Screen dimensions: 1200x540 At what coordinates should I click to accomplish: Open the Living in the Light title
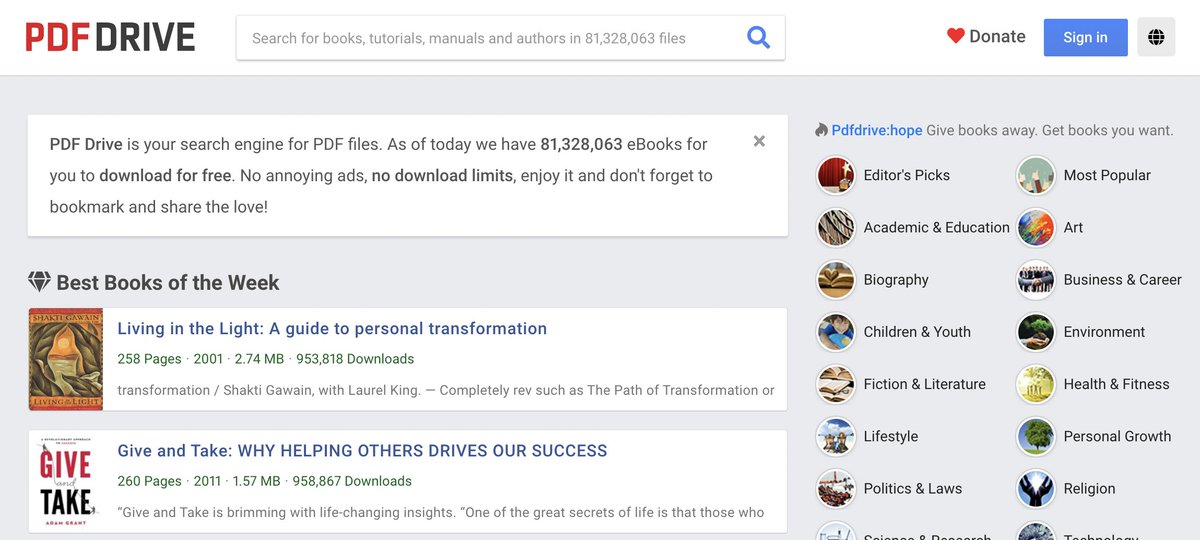click(332, 328)
